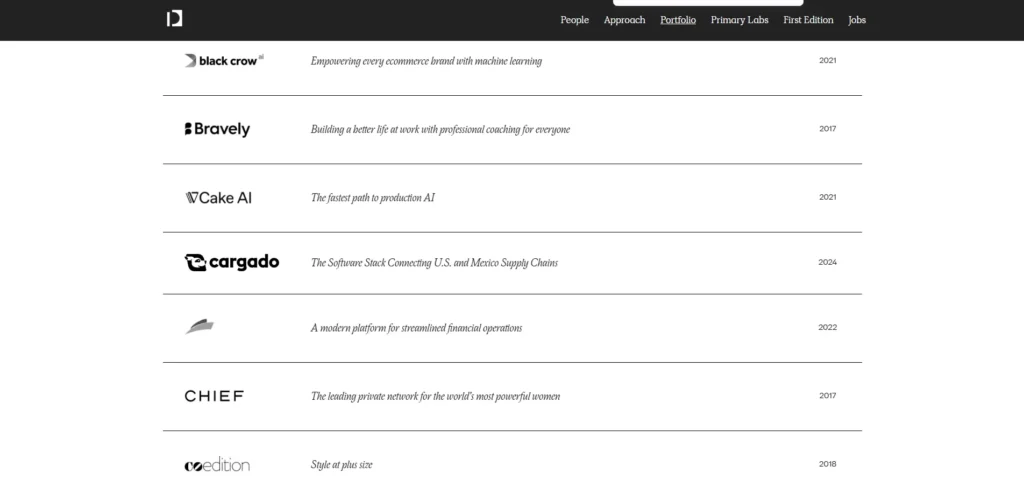Open the Cake AI logo link
Viewport: 1024px width, 487px height.
(x=218, y=198)
